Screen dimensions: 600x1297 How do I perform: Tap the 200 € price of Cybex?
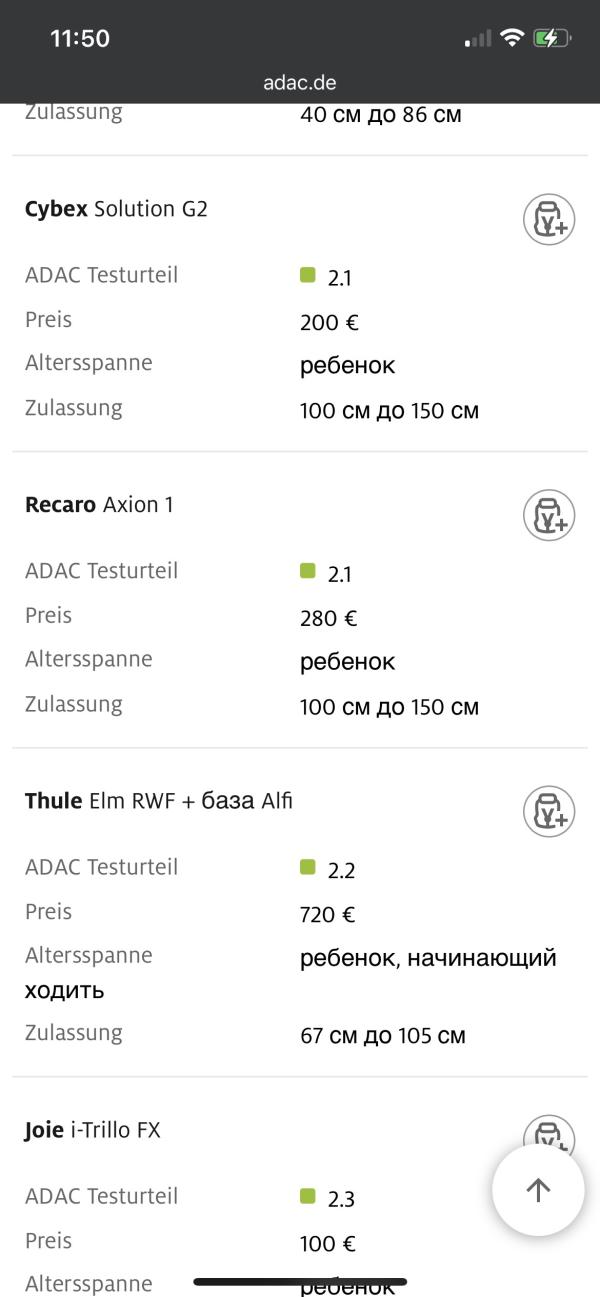coord(329,322)
